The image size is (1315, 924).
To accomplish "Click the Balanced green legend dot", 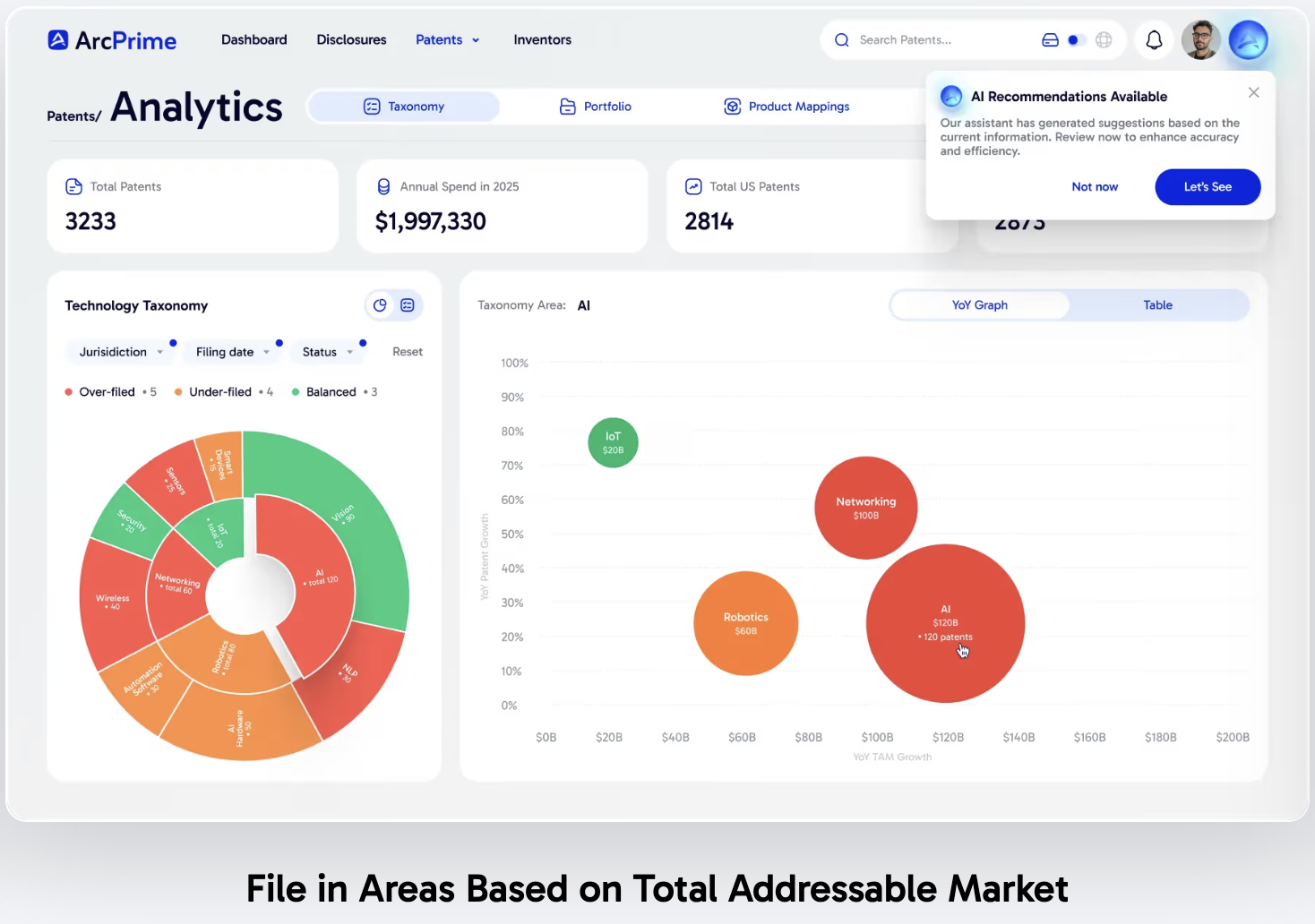I will 296,392.
